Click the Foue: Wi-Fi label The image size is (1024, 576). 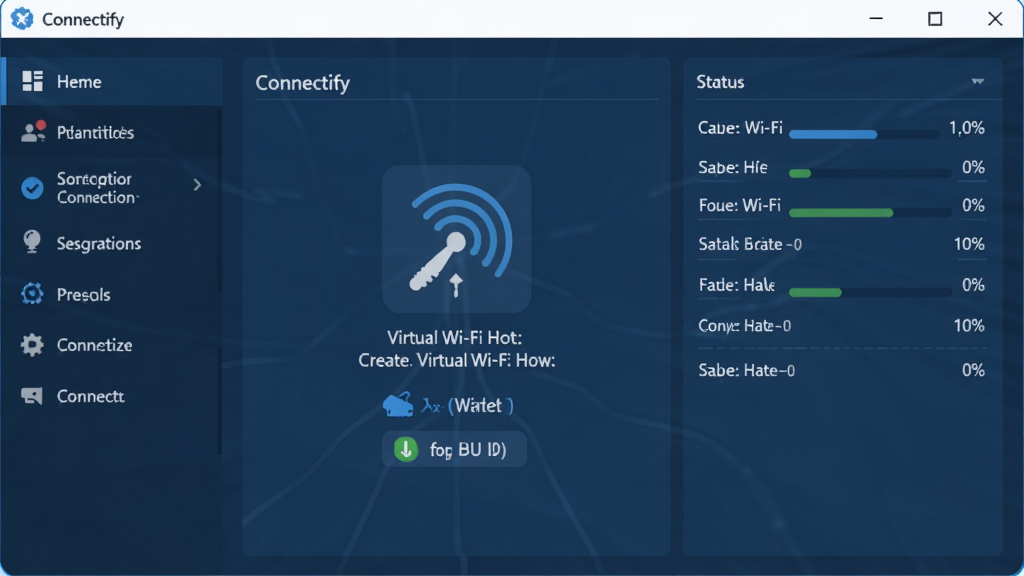739,205
